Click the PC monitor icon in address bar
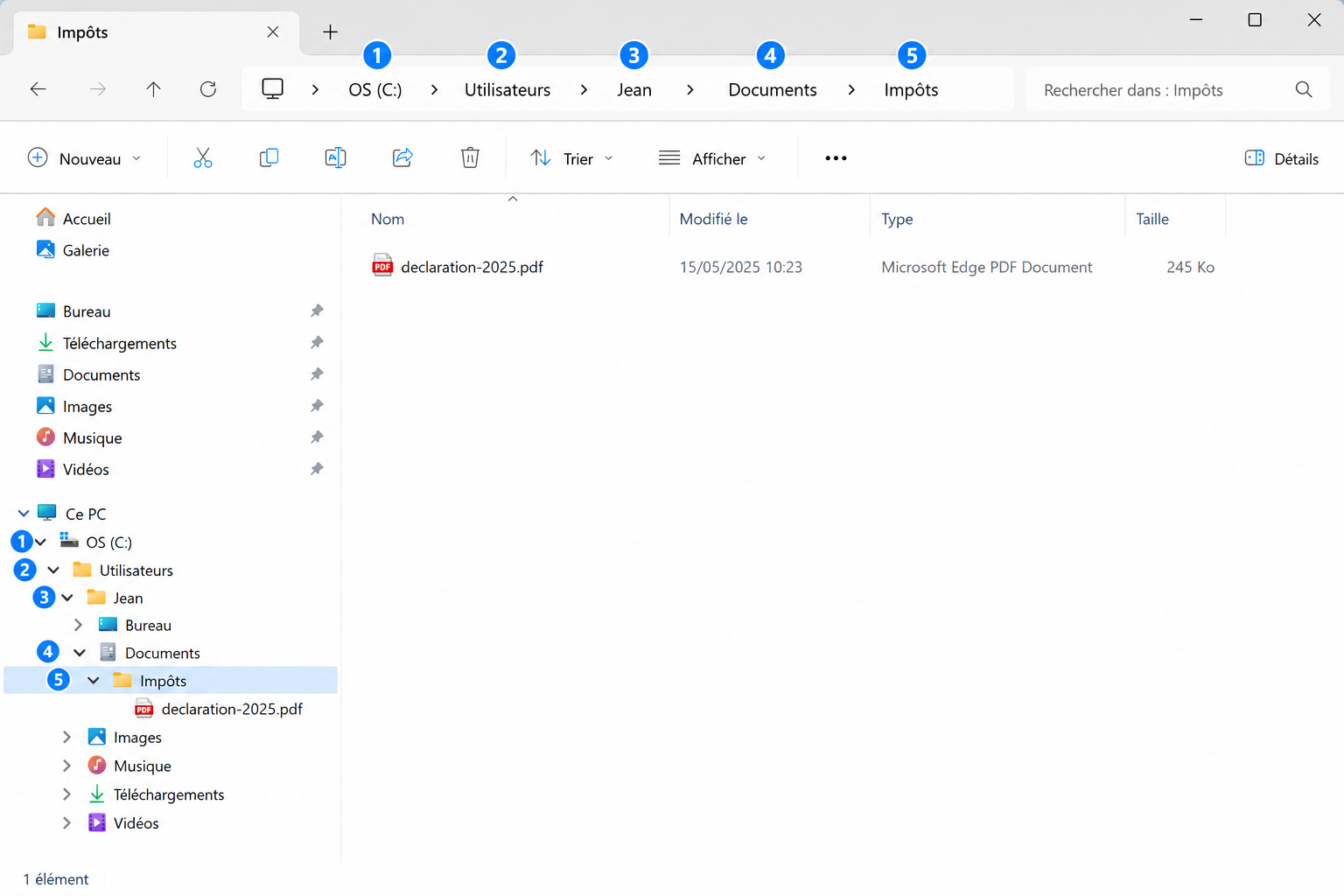Image resolution: width=1344 pixels, height=896 pixels. (273, 89)
